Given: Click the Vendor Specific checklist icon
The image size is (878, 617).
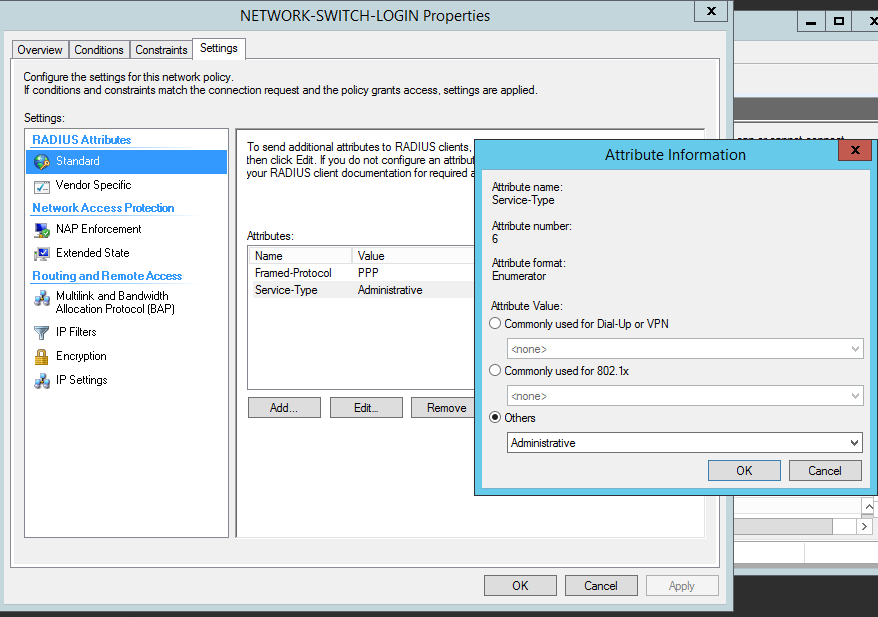Looking at the screenshot, I should pyautogui.click(x=42, y=186).
